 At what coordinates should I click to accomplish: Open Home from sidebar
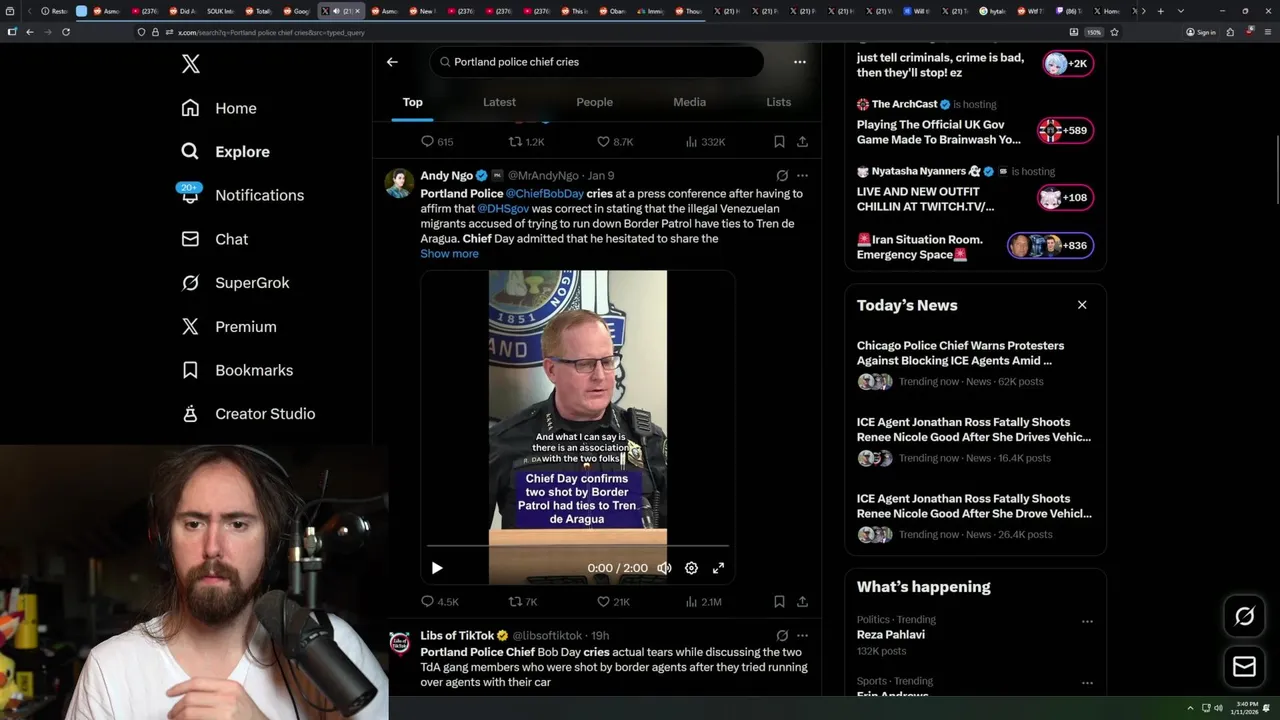219,108
